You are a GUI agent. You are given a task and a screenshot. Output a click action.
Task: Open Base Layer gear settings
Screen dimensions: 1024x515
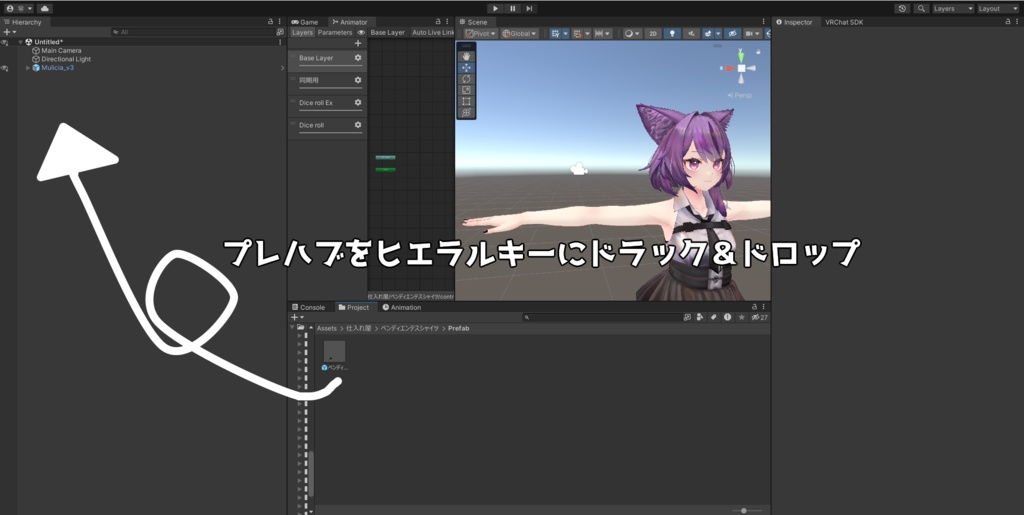[x=358, y=57]
